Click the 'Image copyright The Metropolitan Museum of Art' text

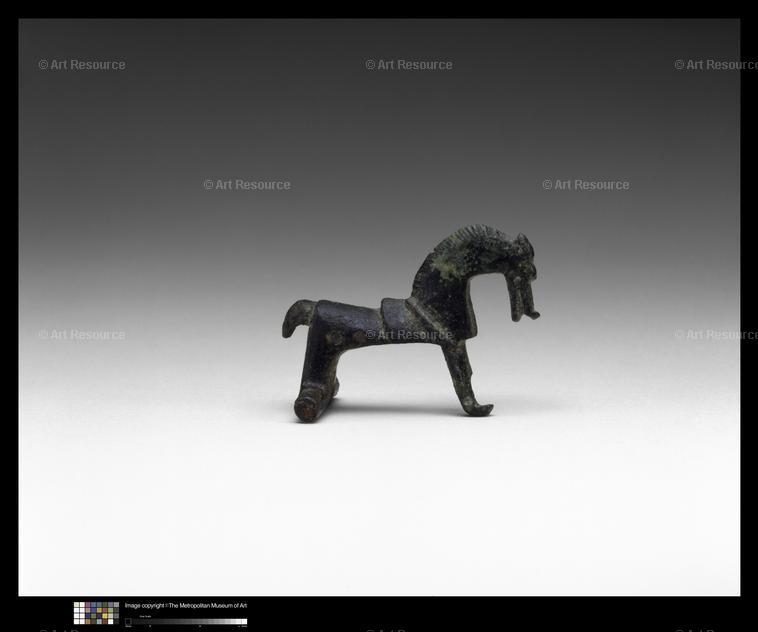[186, 605]
